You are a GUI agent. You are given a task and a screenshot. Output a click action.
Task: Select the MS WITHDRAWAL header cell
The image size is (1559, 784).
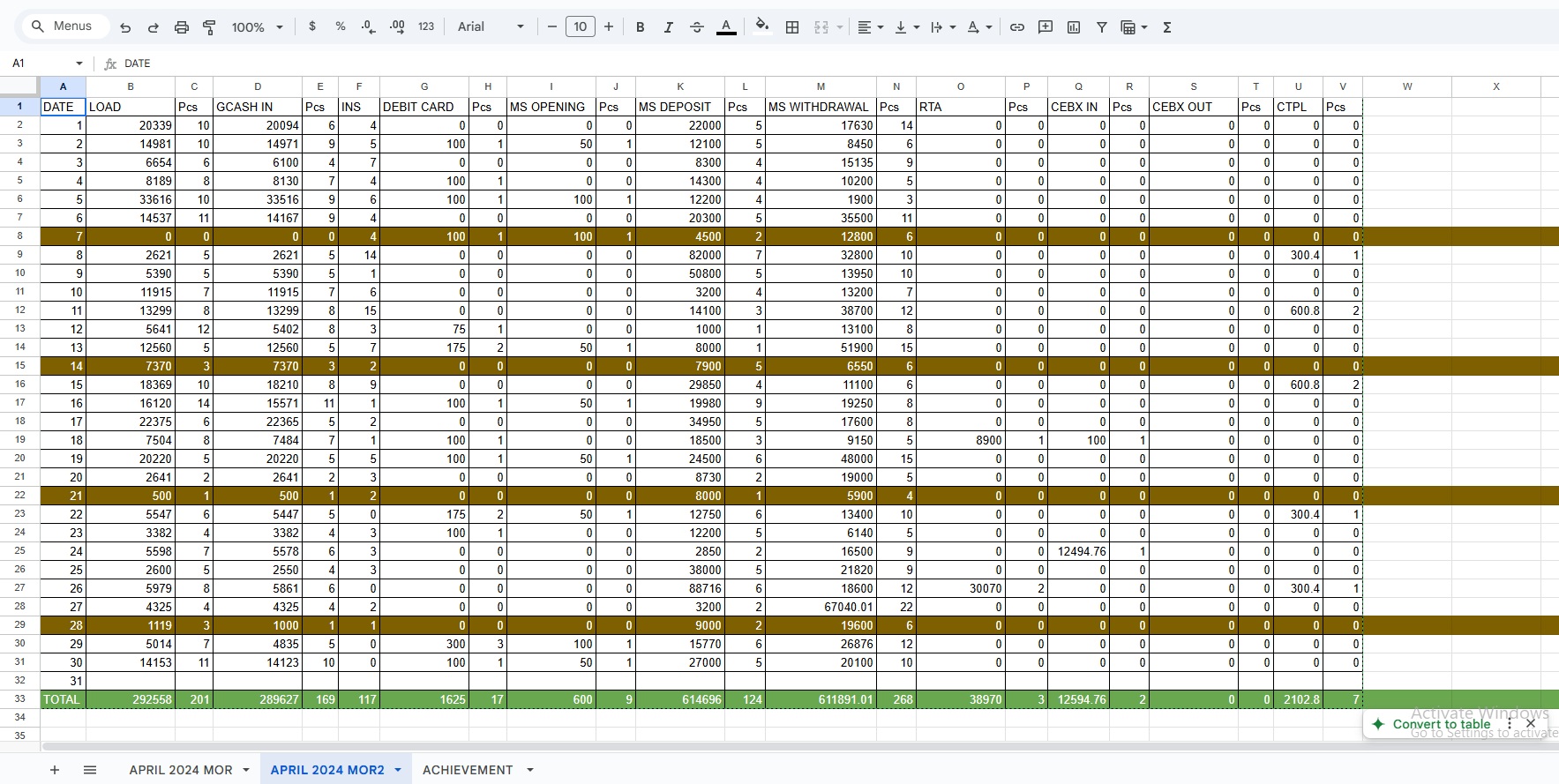(821, 107)
